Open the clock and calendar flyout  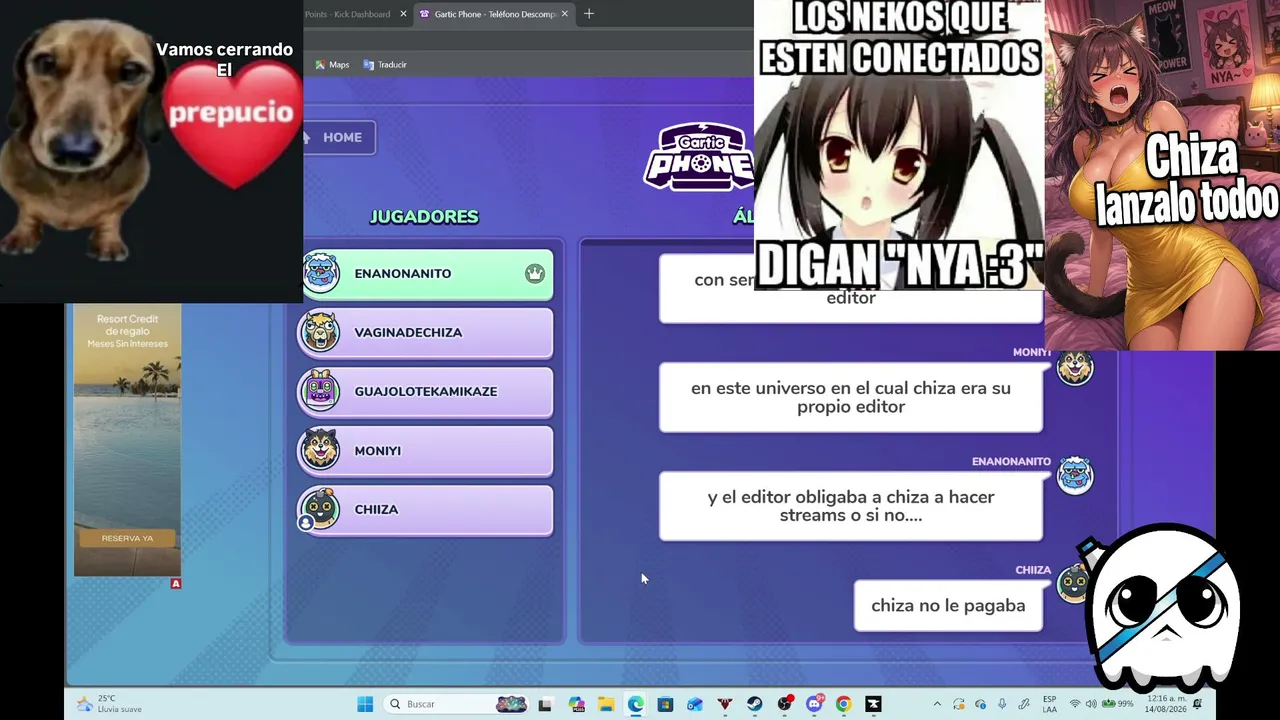1165,704
